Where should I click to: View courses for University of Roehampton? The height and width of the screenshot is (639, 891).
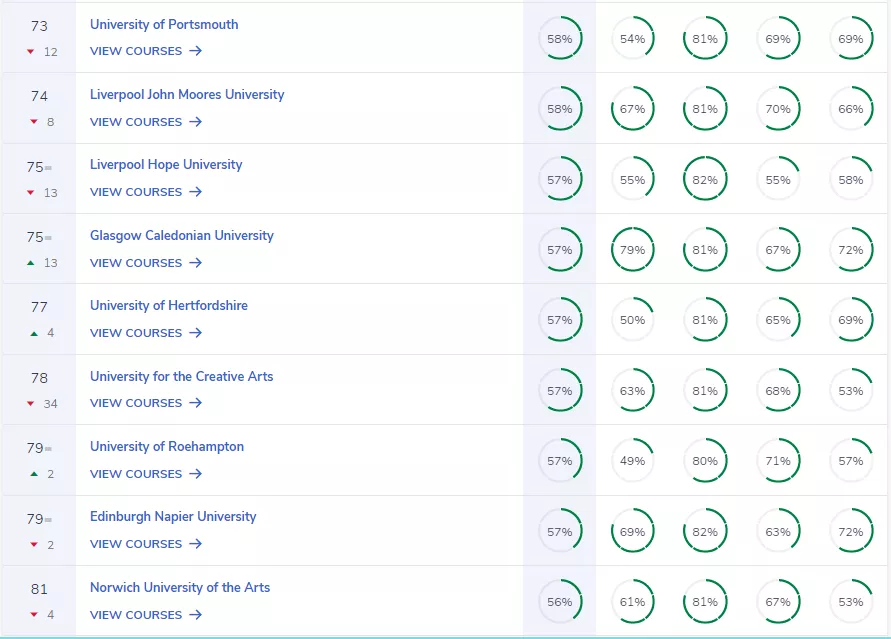[x=136, y=474]
